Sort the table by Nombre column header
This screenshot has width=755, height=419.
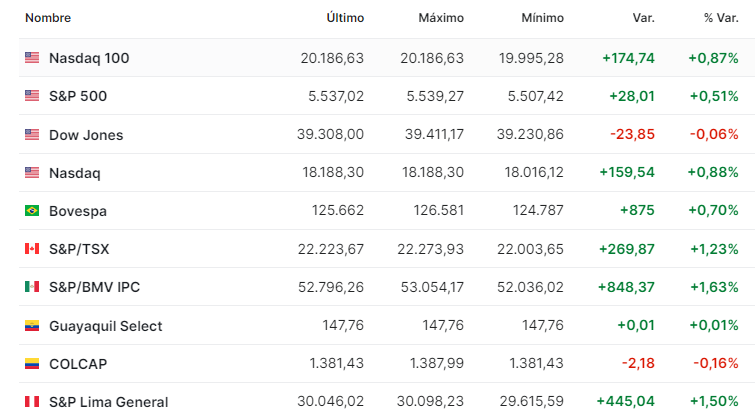tap(48, 18)
